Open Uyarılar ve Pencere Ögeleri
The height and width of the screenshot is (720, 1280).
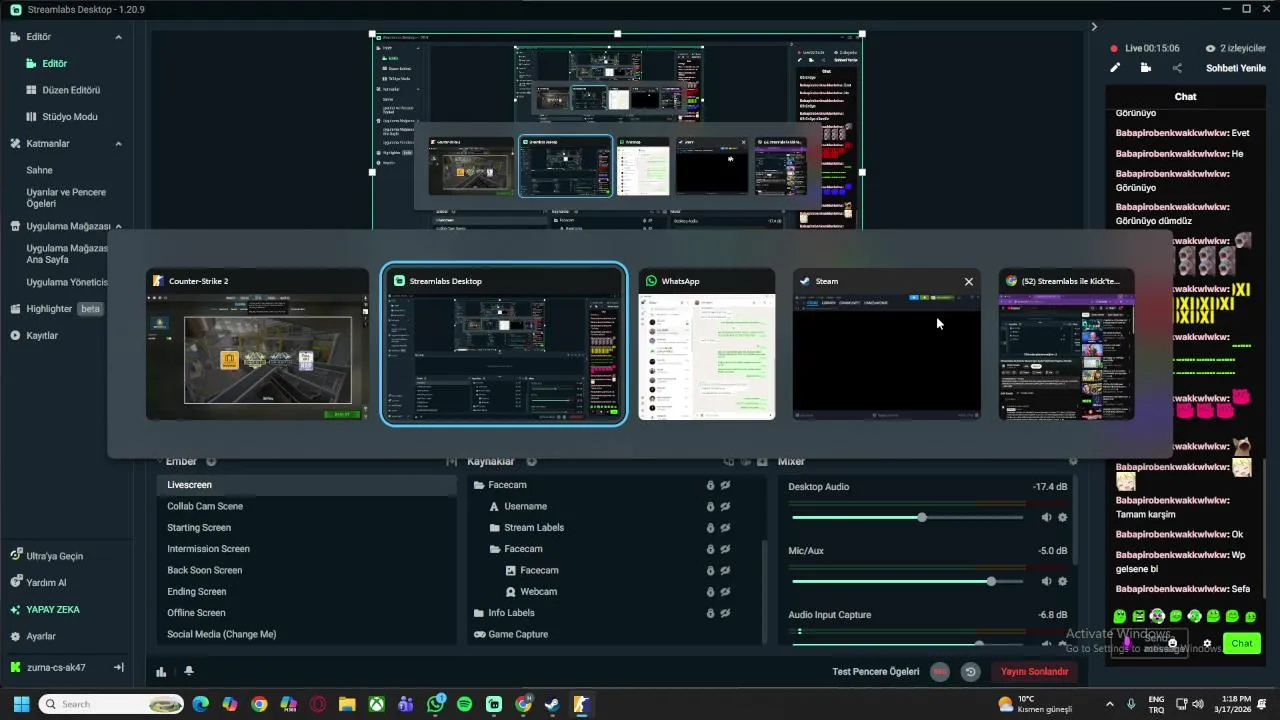(66, 198)
